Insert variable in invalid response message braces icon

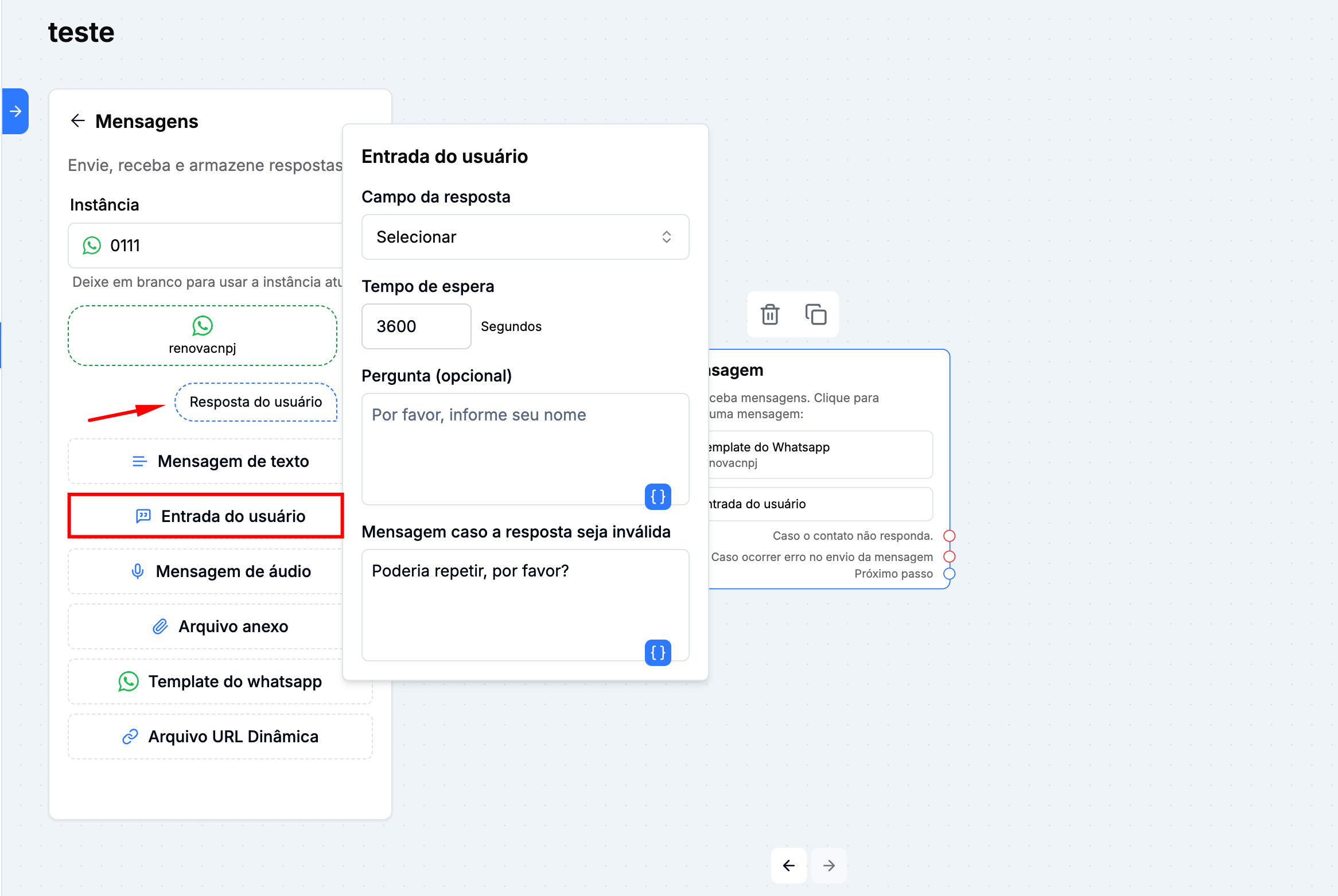[658, 652]
